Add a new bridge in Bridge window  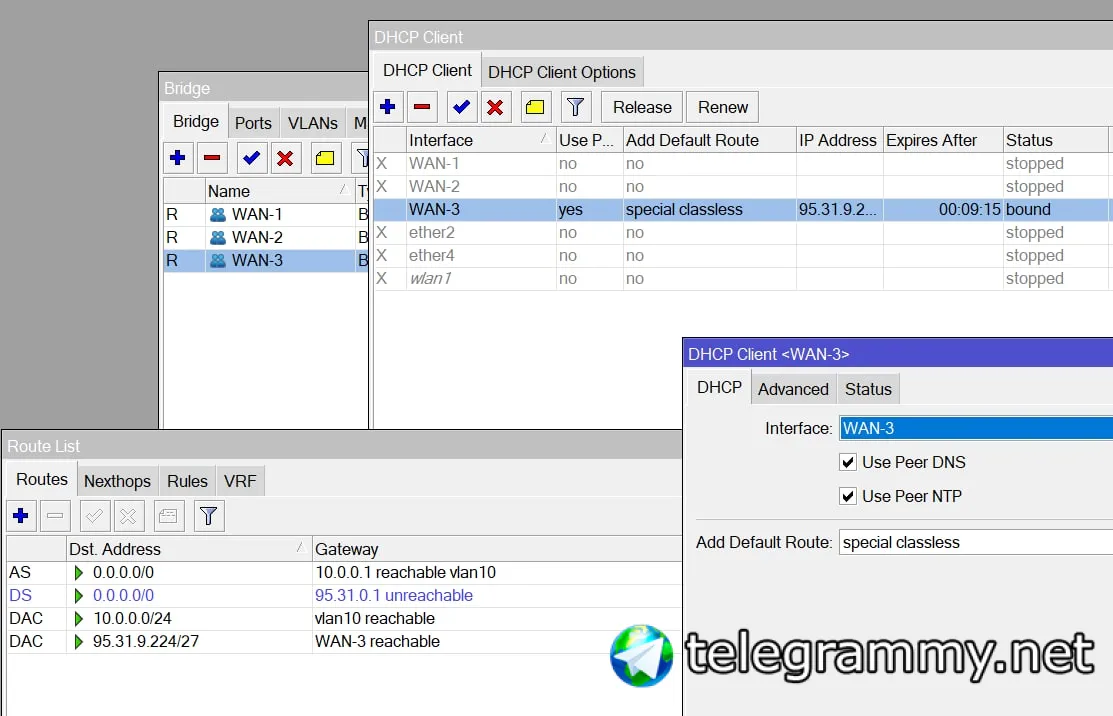click(177, 158)
